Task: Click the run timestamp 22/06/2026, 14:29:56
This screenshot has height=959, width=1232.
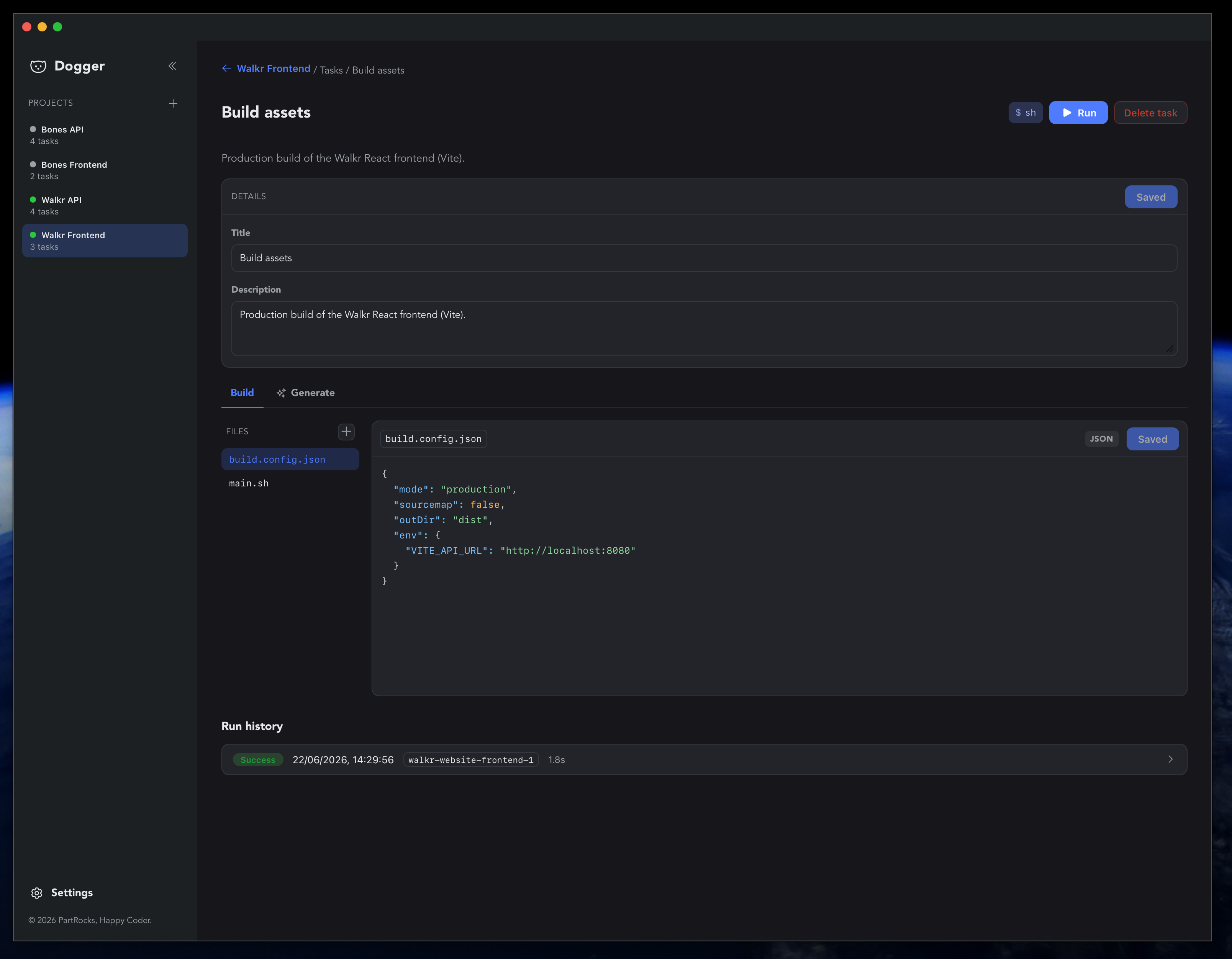Action: (x=343, y=760)
